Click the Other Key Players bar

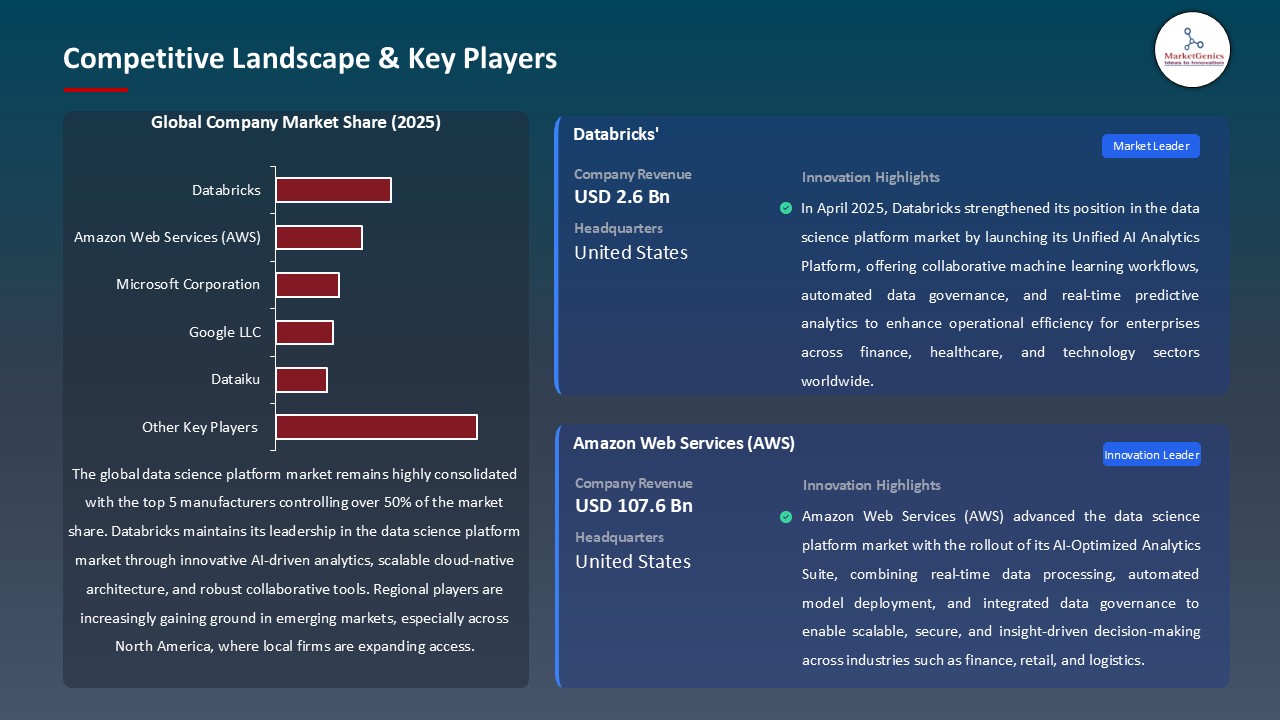376,426
